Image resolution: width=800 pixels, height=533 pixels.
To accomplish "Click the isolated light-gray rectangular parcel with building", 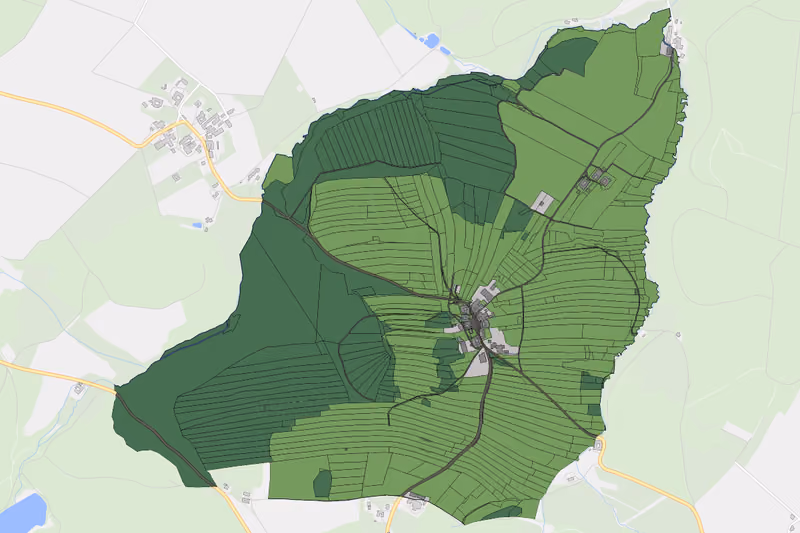I will (x=542, y=202).
